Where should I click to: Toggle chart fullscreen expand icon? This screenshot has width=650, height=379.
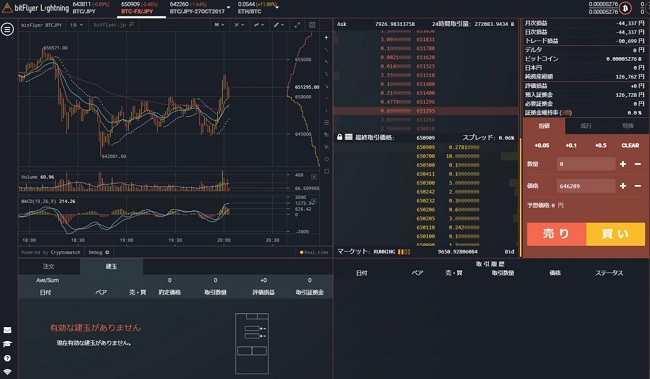[x=297, y=25]
